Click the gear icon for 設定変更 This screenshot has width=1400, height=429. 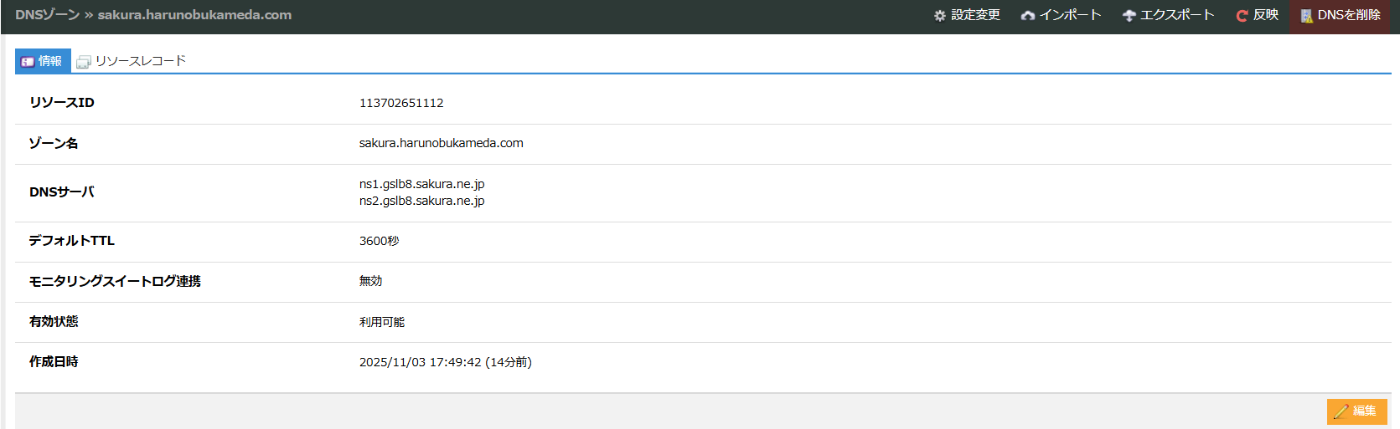tap(939, 16)
